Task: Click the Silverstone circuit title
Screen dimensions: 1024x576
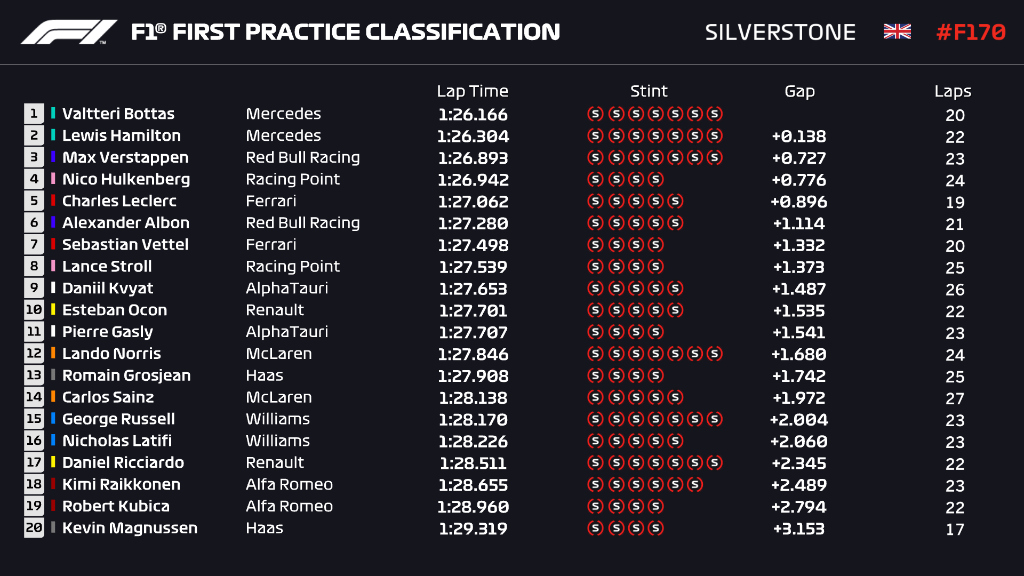Action: point(780,32)
